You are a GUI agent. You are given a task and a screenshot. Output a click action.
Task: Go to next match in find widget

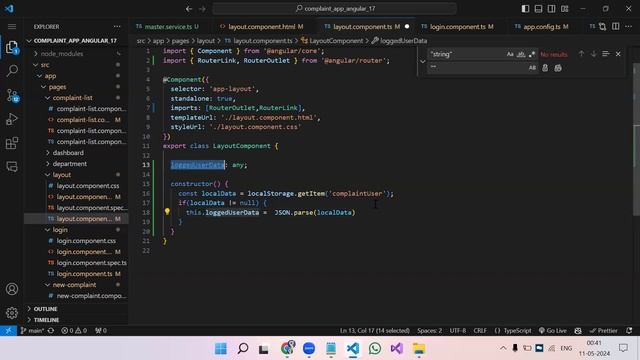tap(593, 54)
